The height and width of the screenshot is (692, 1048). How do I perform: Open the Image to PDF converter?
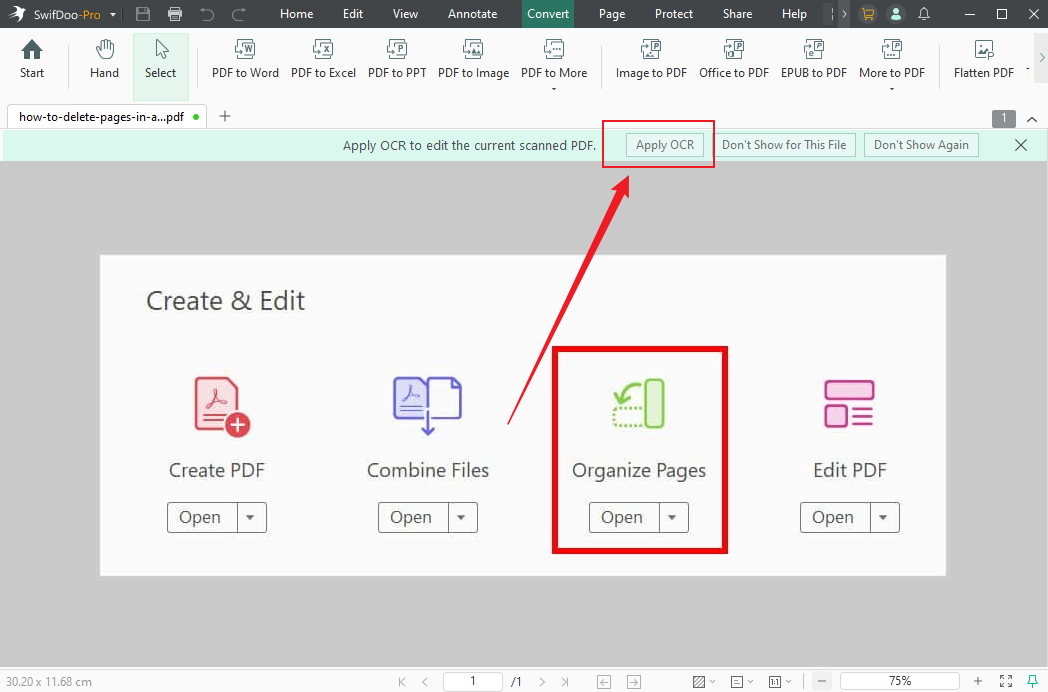pyautogui.click(x=650, y=58)
